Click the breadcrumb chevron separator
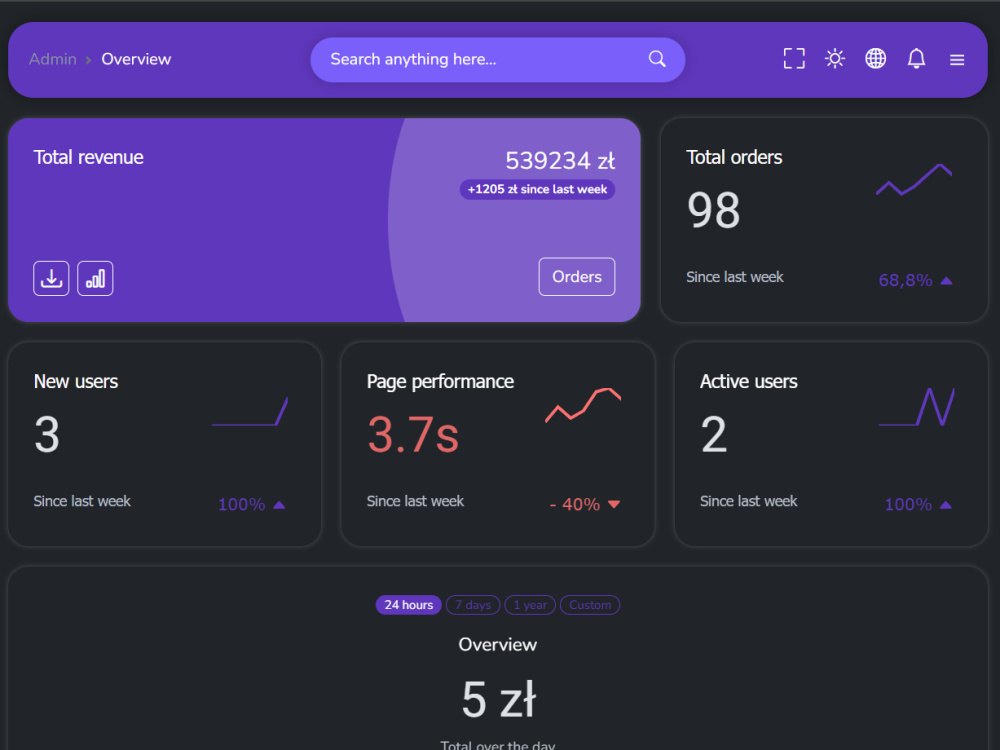Screen dimensions: 1000x750 click(89, 60)
